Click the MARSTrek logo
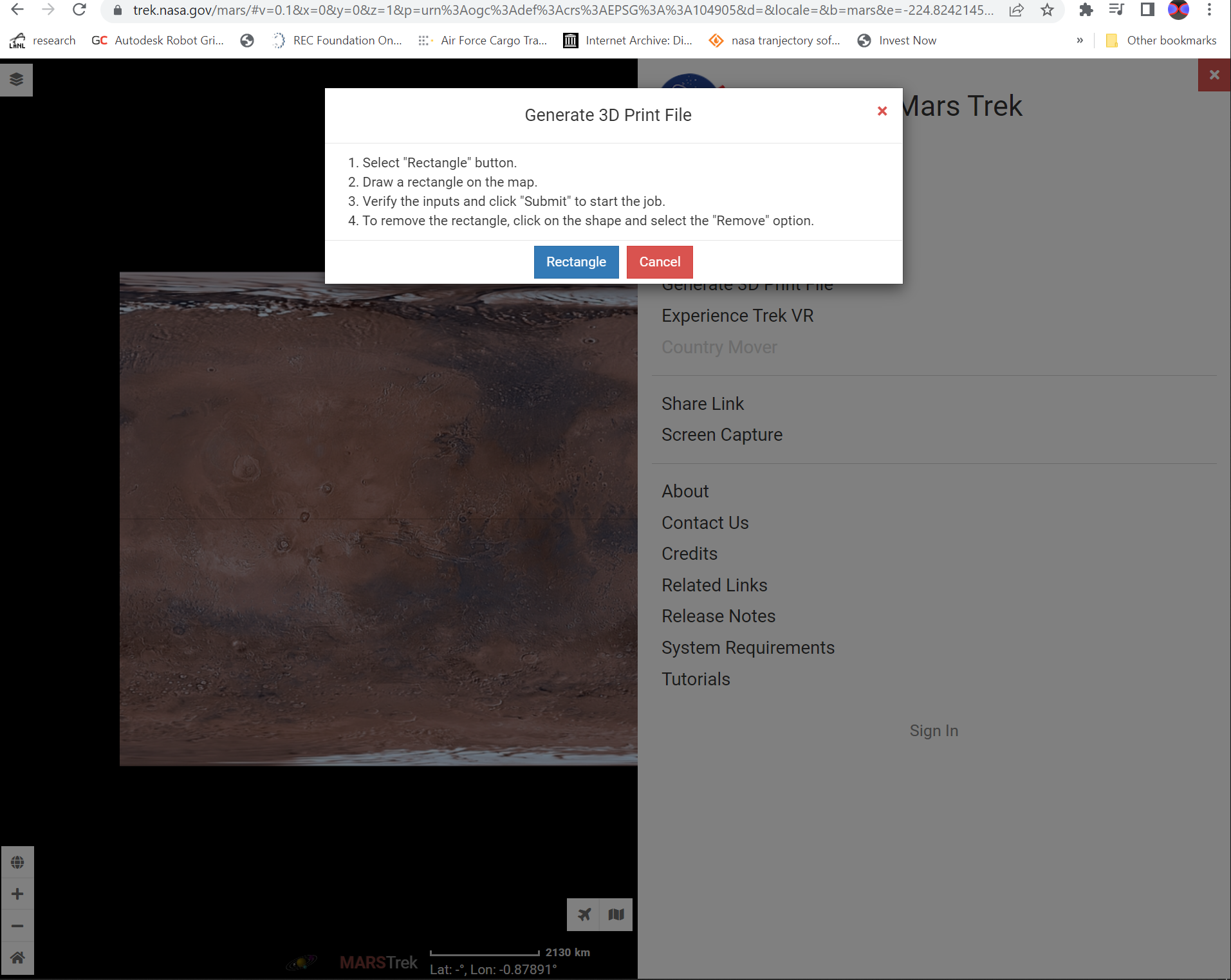The height and width of the screenshot is (980, 1231). [x=378, y=963]
